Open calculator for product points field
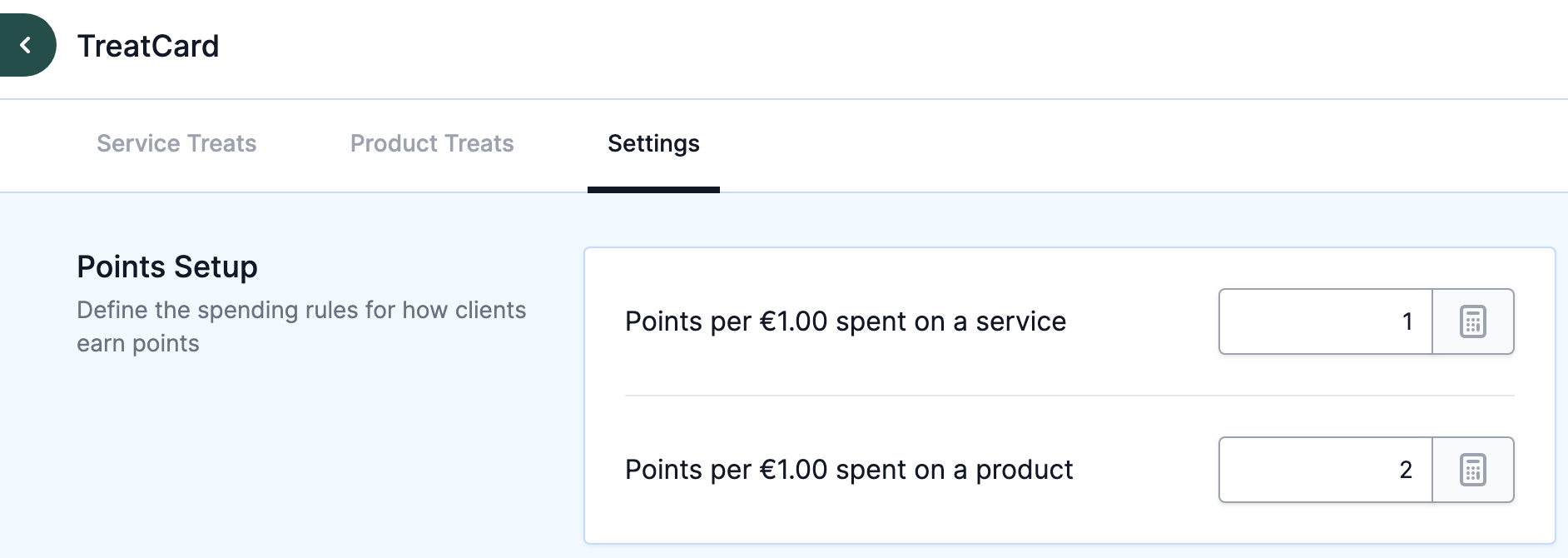This screenshot has width=1568, height=558. point(1473,470)
